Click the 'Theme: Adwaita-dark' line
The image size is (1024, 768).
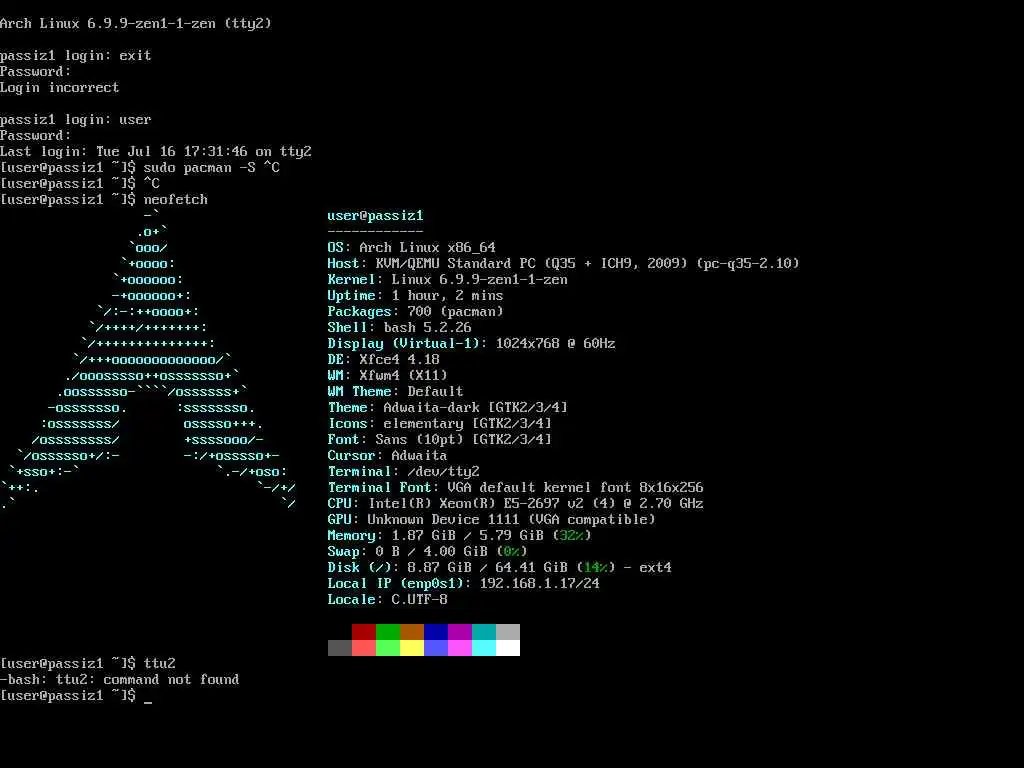coord(447,408)
